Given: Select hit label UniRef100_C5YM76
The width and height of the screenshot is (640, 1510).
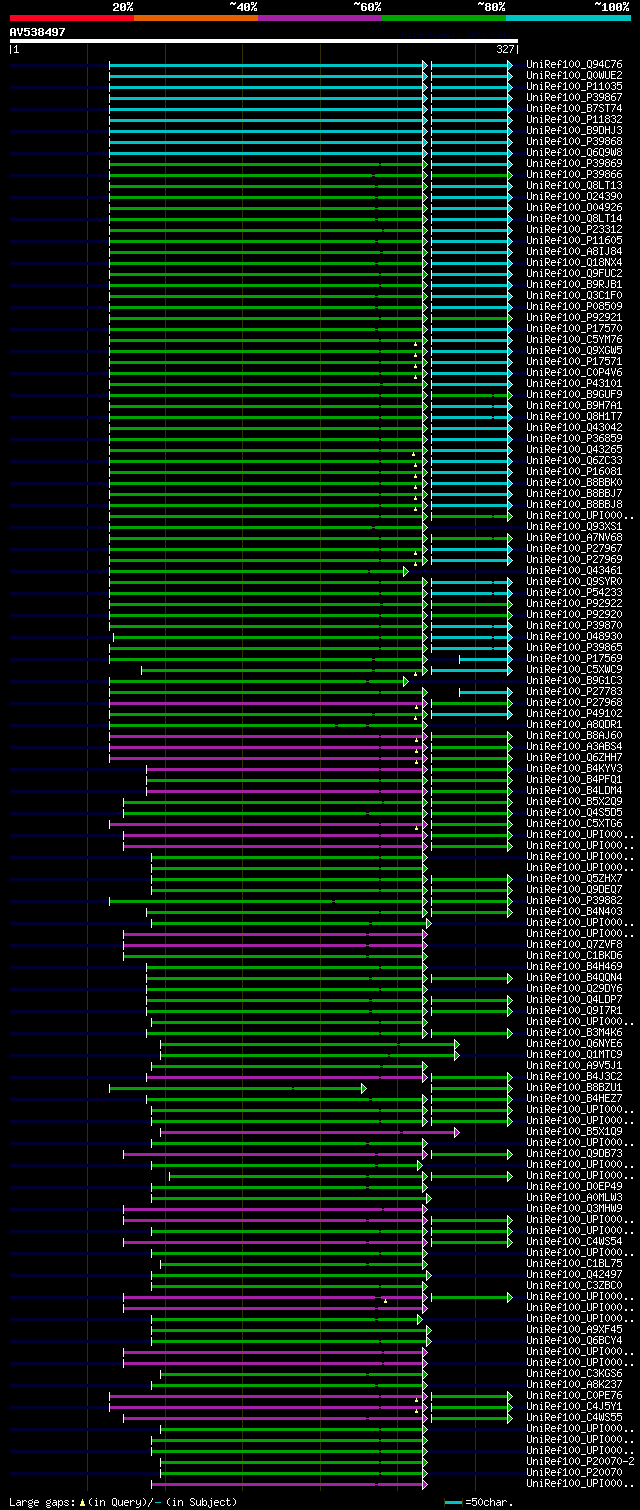Looking at the screenshot, I should point(574,339).
